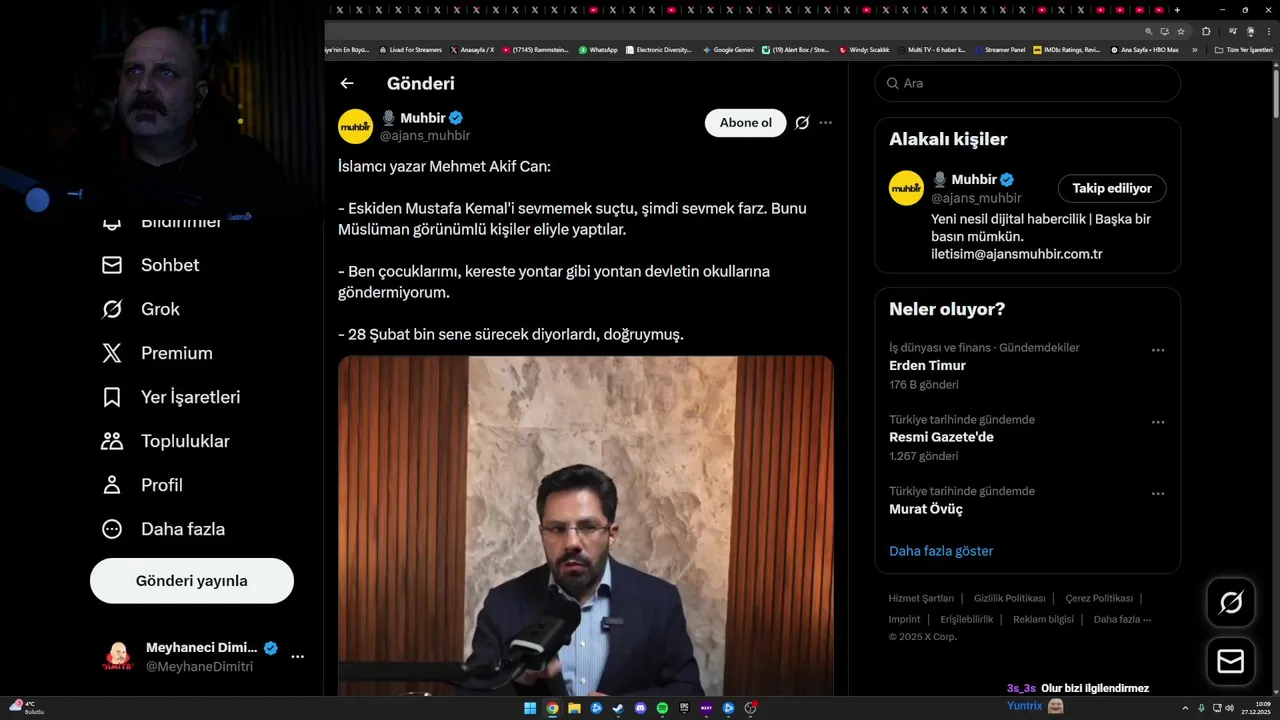Image resolution: width=1280 pixels, height=720 pixels.
Task: Click Daha fazla göster under trends
Action: pyautogui.click(x=941, y=551)
